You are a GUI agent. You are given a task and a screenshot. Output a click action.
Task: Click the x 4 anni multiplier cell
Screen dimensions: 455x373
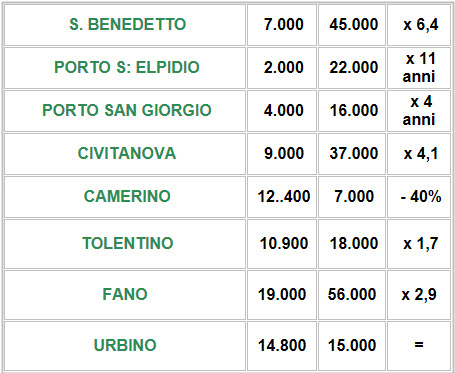point(419,111)
